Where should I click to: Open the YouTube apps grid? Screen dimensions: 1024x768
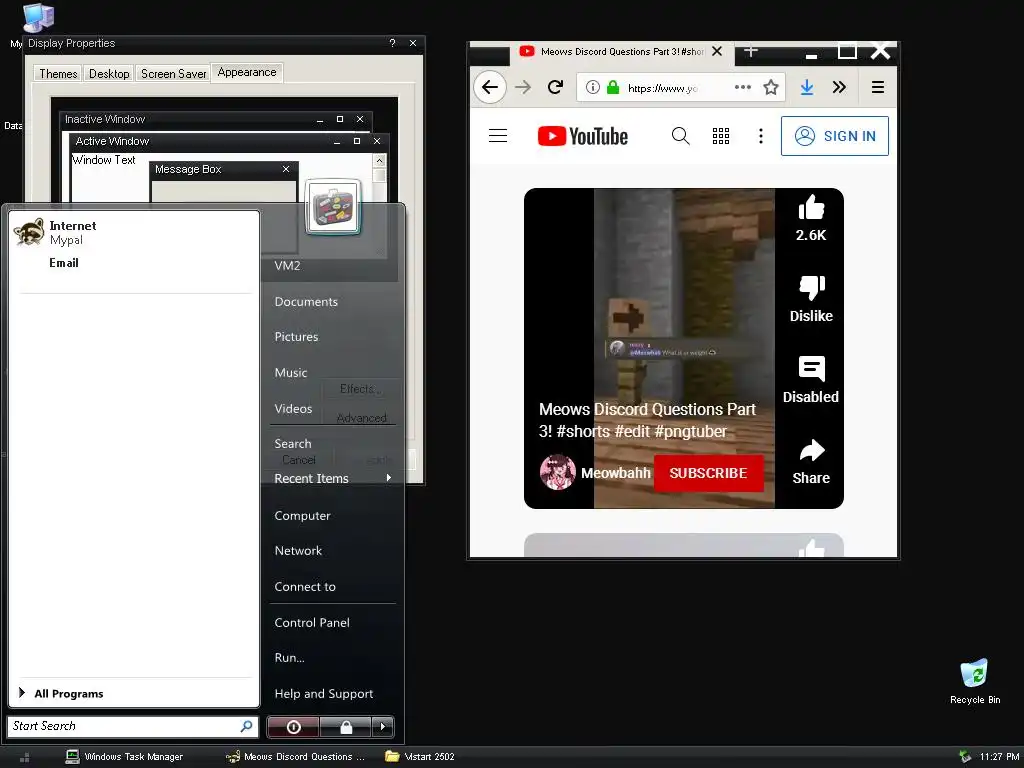[721, 136]
